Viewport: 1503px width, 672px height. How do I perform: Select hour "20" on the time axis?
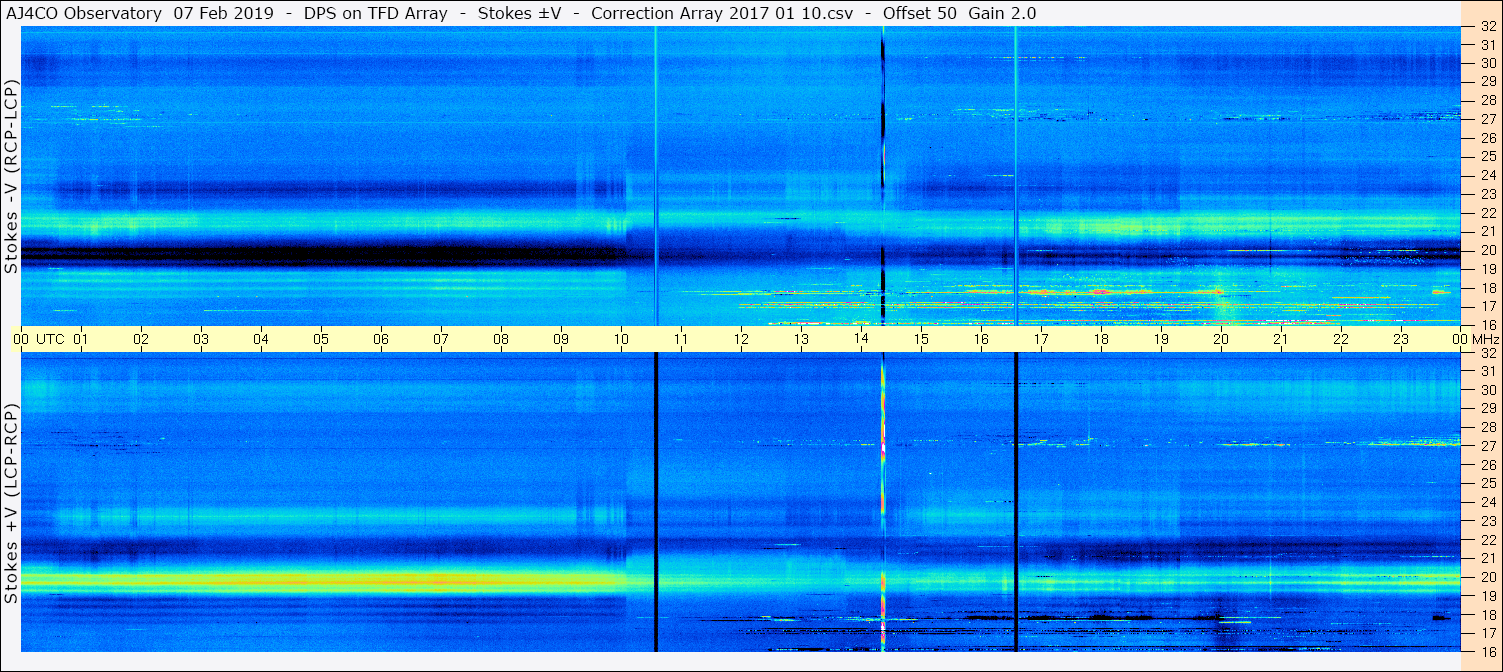coord(1221,339)
